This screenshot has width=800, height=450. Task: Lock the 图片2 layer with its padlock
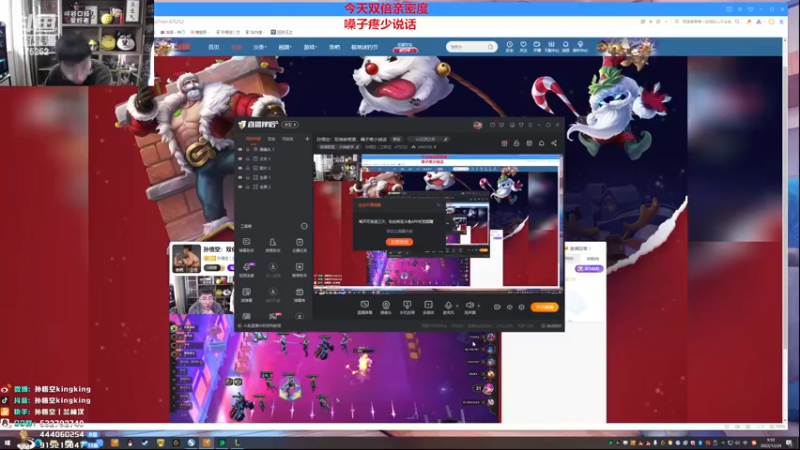tap(248, 168)
